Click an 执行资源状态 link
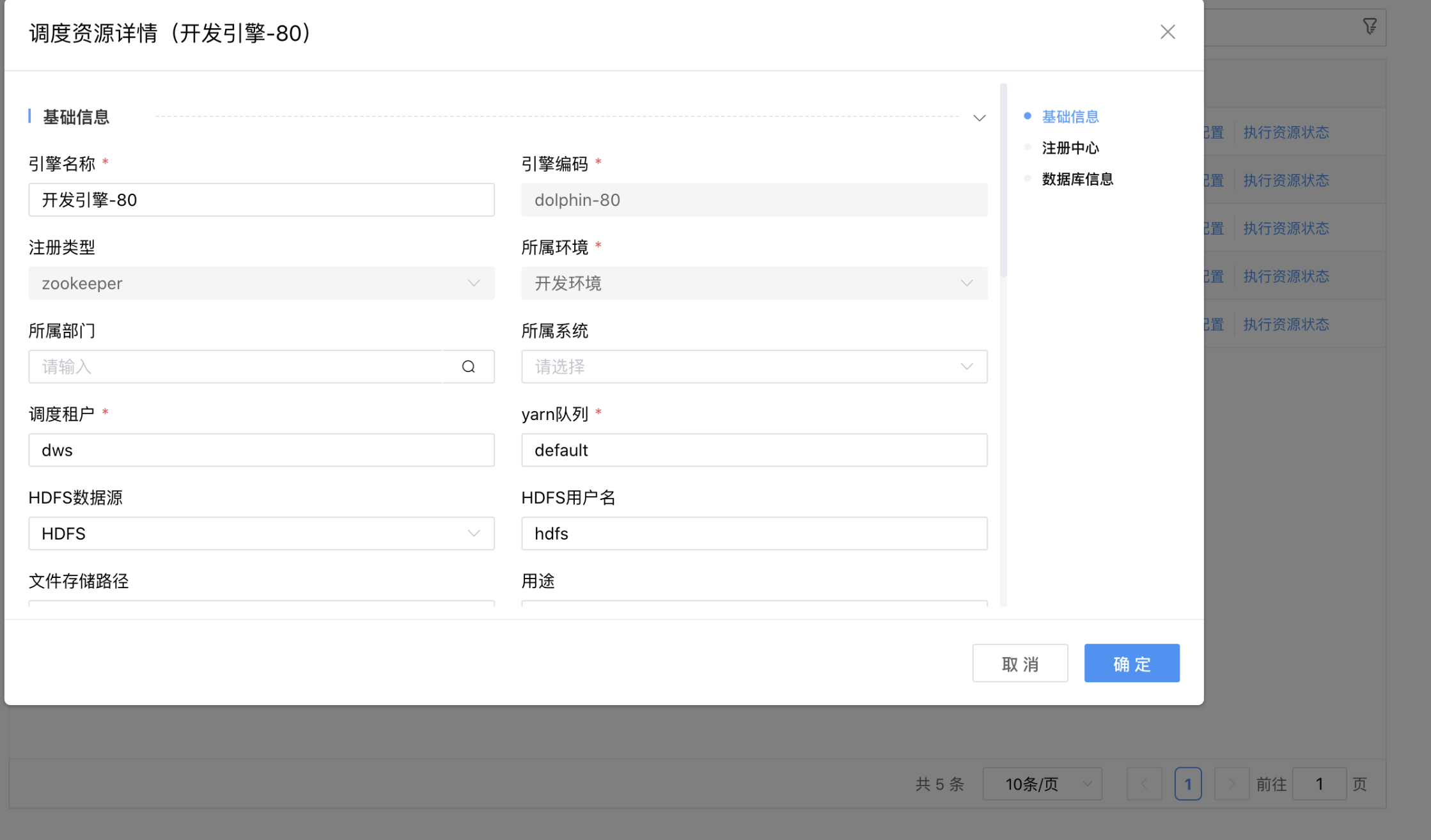1431x840 pixels. pyautogui.click(x=1286, y=132)
